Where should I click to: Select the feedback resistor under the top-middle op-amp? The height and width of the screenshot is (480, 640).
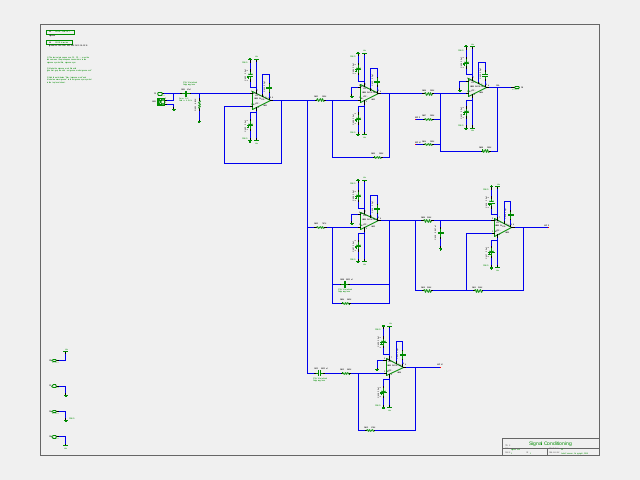click(x=378, y=157)
